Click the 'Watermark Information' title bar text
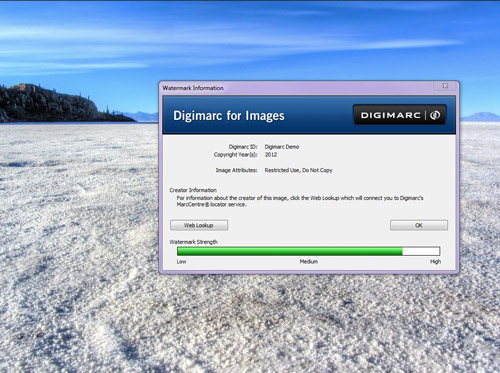This screenshot has width=500, height=373. (193, 88)
